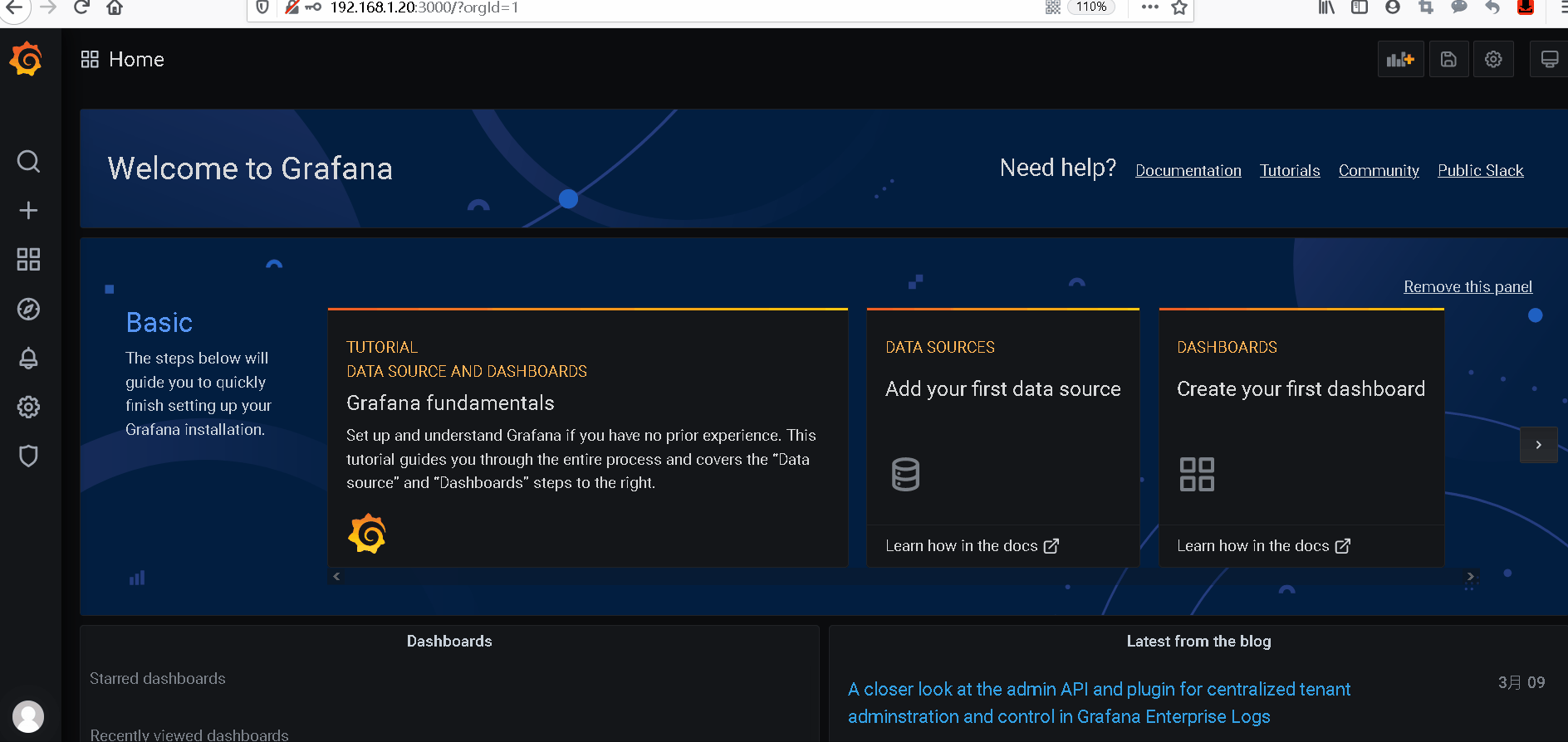
Task: Click the Add panel chart icon
Action: (x=1400, y=59)
